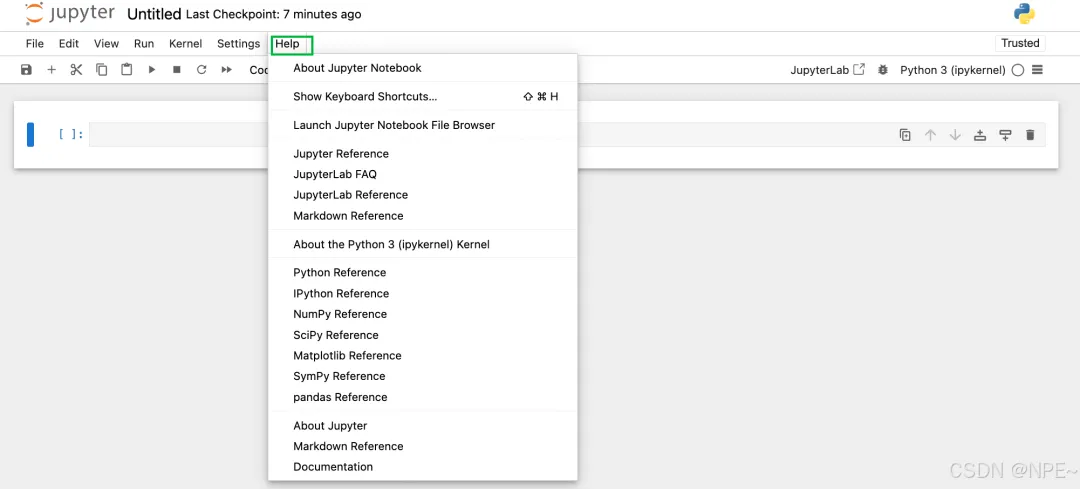The width and height of the screenshot is (1080, 489).
Task: Insert a cell above using cell toolbar icon
Action: [x=980, y=135]
